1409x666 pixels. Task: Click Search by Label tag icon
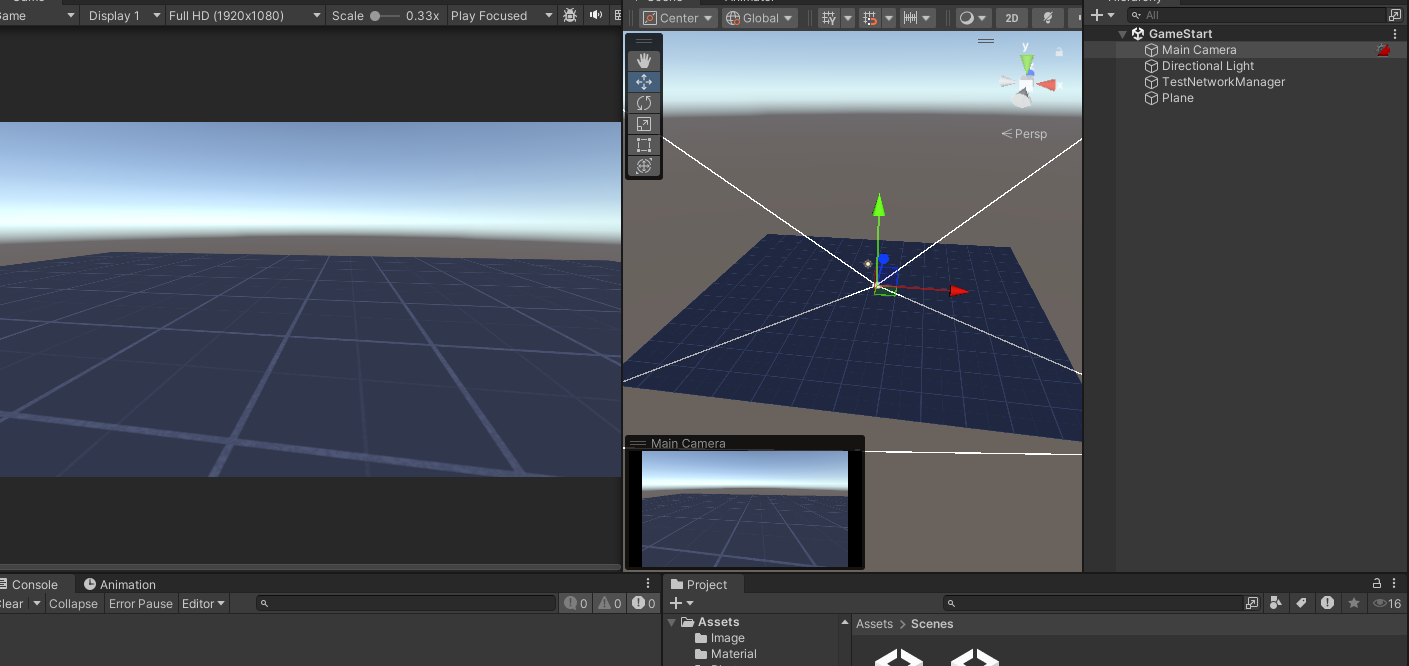[1301, 603]
